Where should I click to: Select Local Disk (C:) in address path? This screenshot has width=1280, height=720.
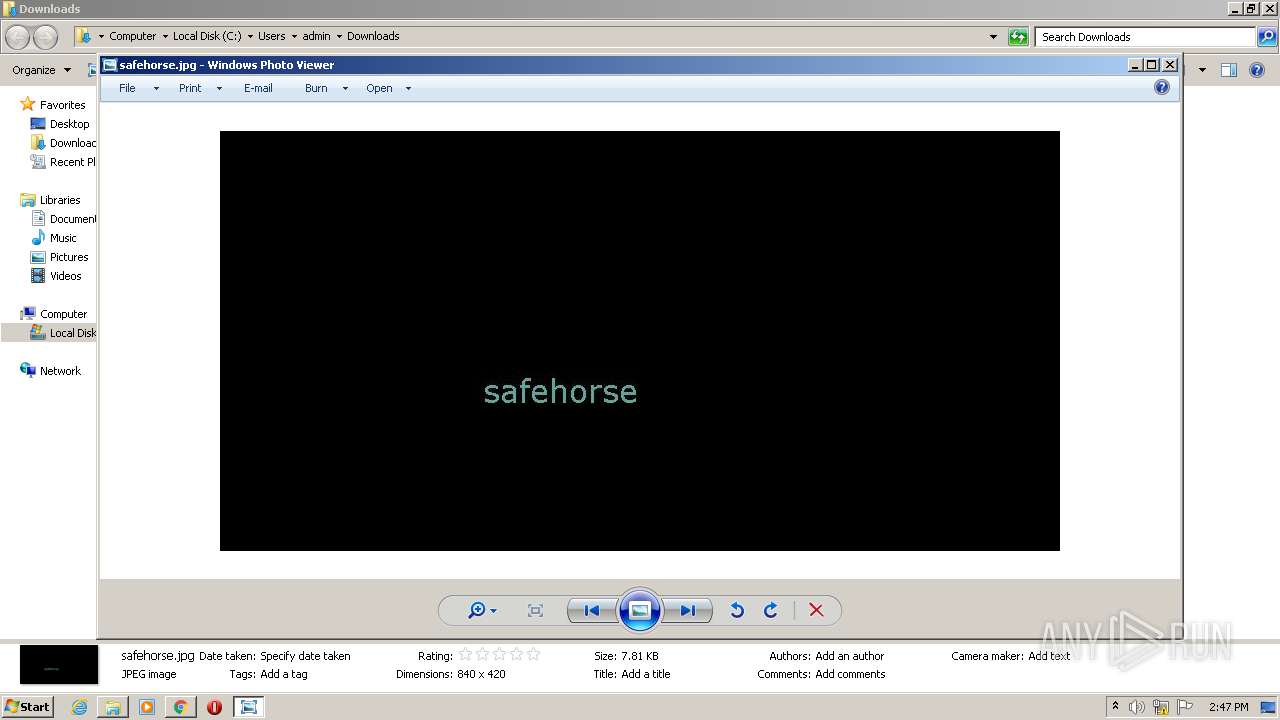click(x=207, y=36)
